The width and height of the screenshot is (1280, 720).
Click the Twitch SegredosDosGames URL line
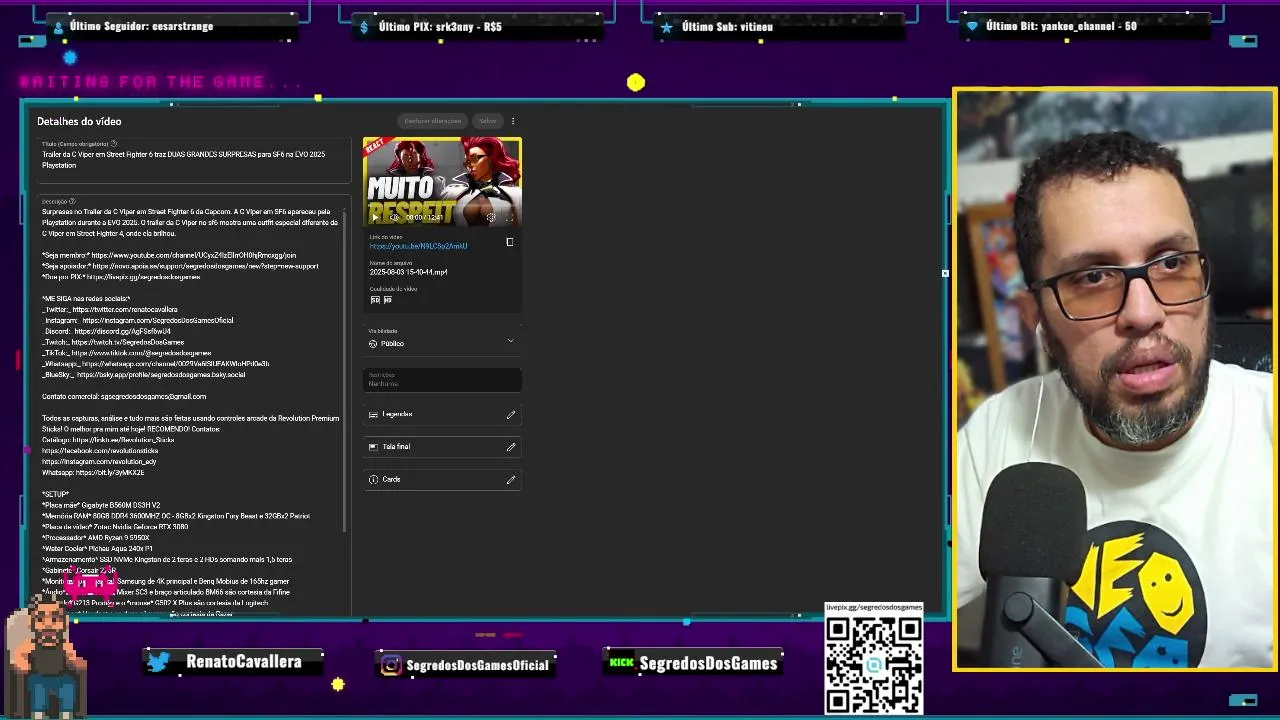113,343
